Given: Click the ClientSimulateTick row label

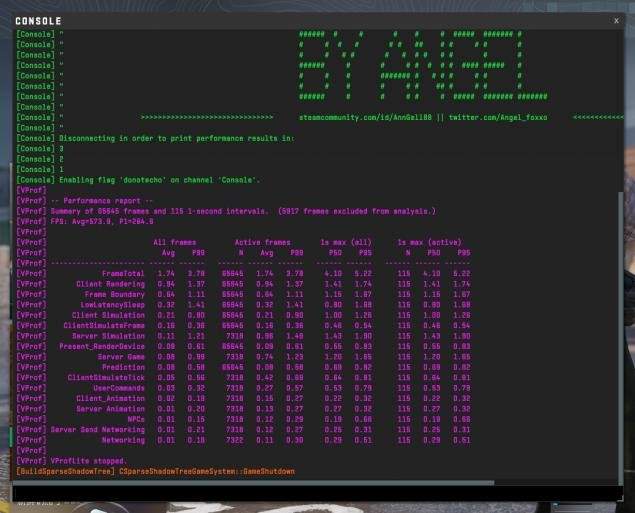Looking at the screenshot, I should (106, 378).
